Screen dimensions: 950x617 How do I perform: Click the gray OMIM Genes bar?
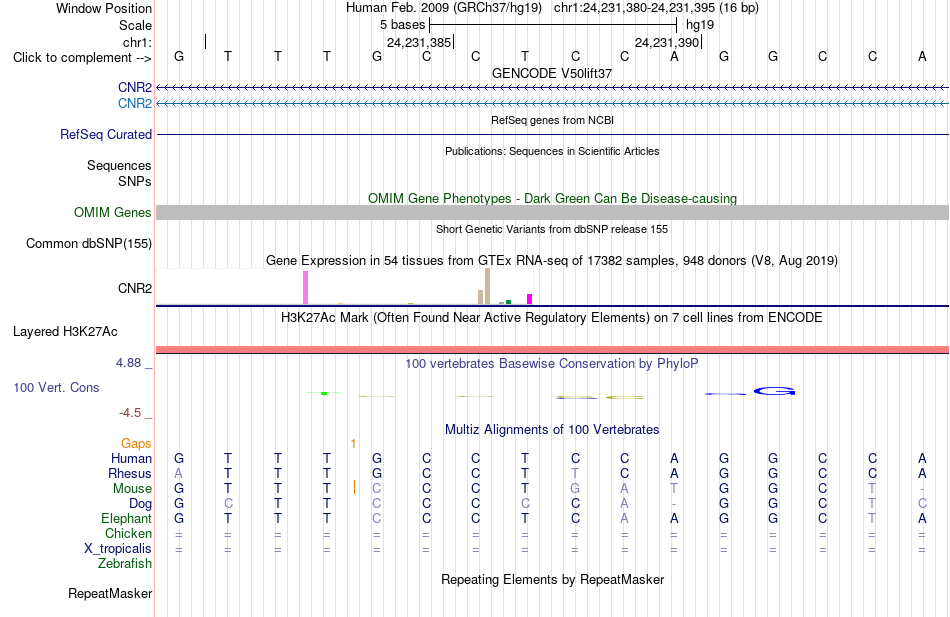(553, 212)
